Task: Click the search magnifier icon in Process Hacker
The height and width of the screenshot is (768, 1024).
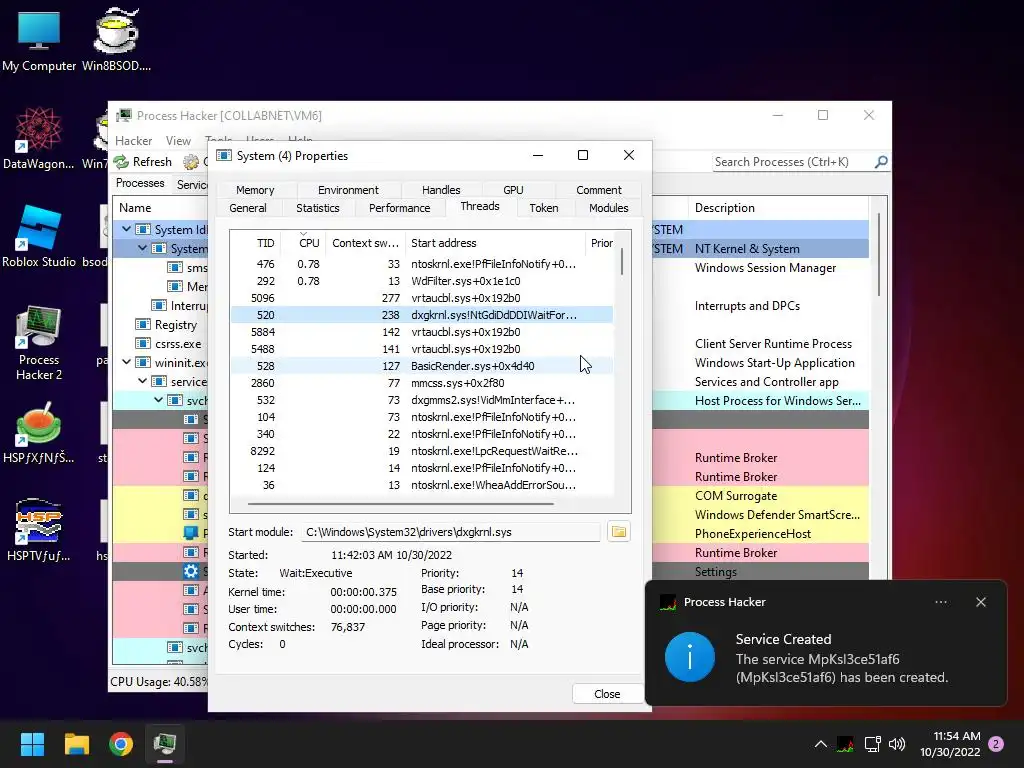Action: tap(881, 161)
